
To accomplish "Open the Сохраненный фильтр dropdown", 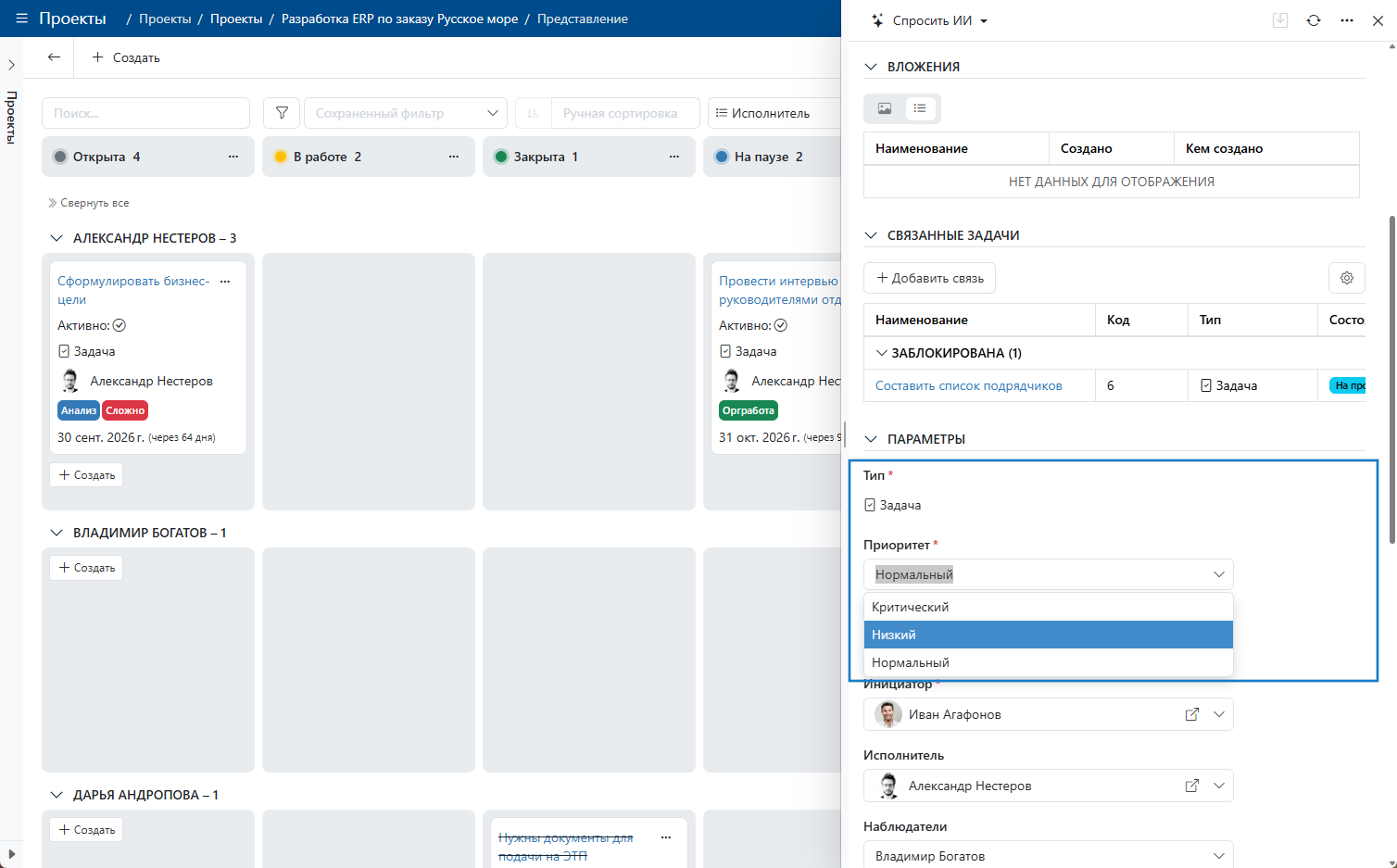I will (x=406, y=113).
